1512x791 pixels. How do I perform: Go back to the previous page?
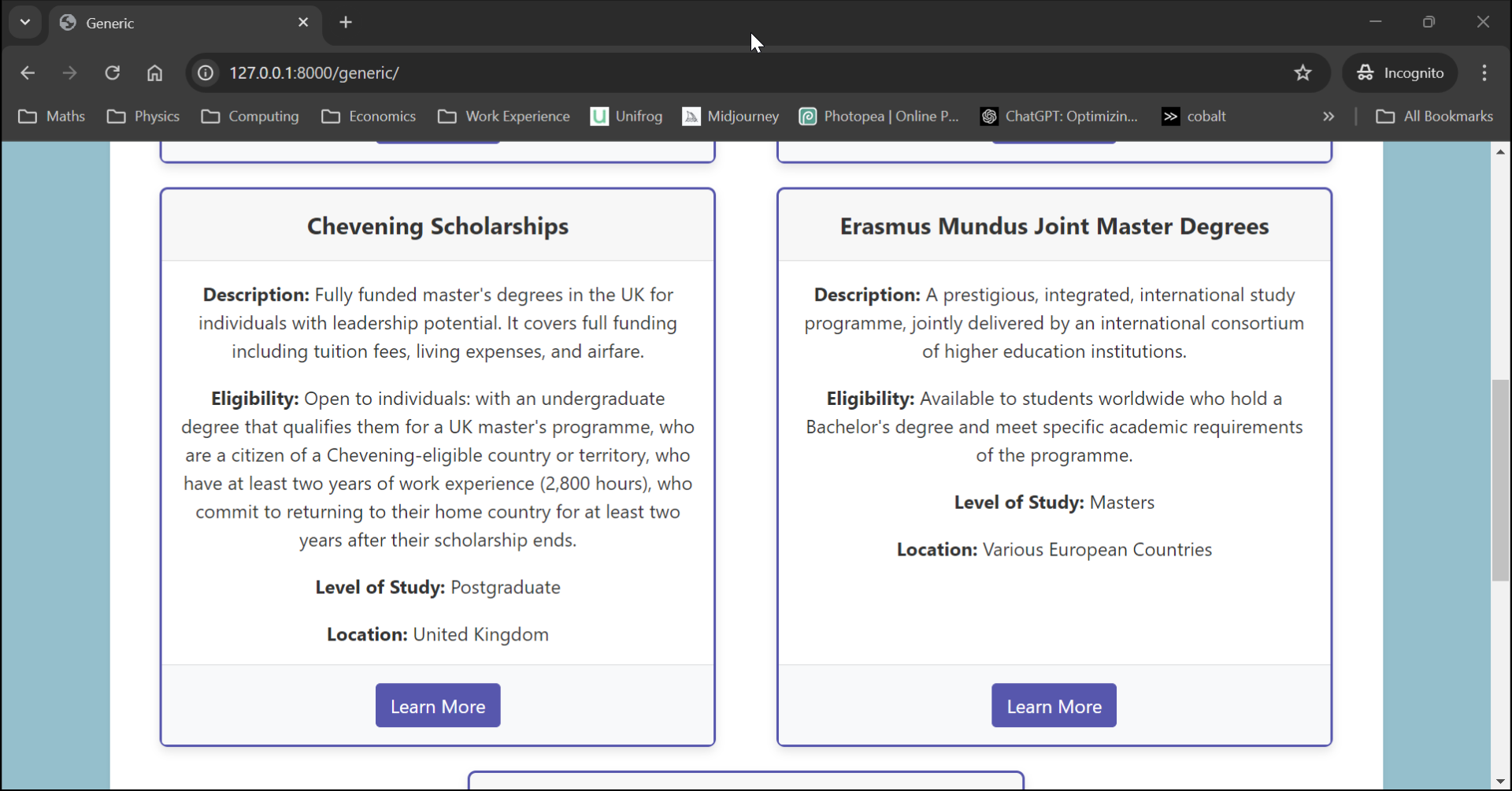click(28, 73)
